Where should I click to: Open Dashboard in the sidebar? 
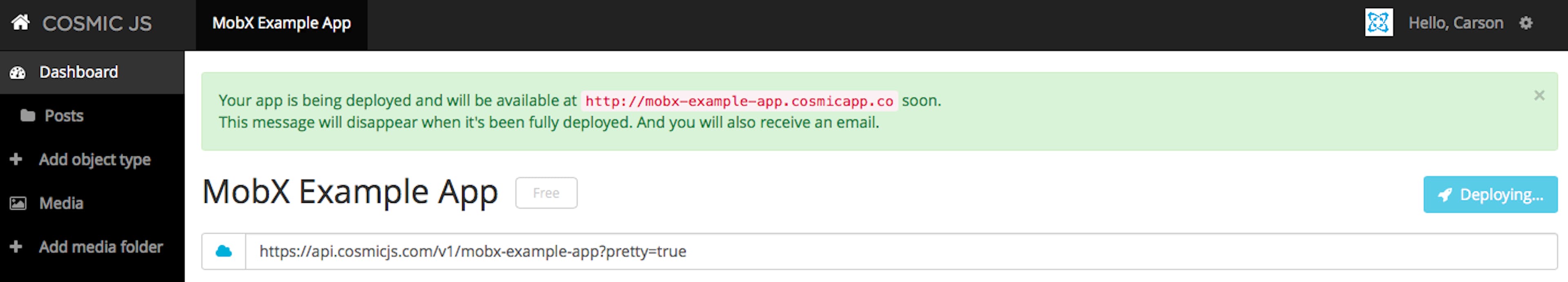tap(92, 72)
